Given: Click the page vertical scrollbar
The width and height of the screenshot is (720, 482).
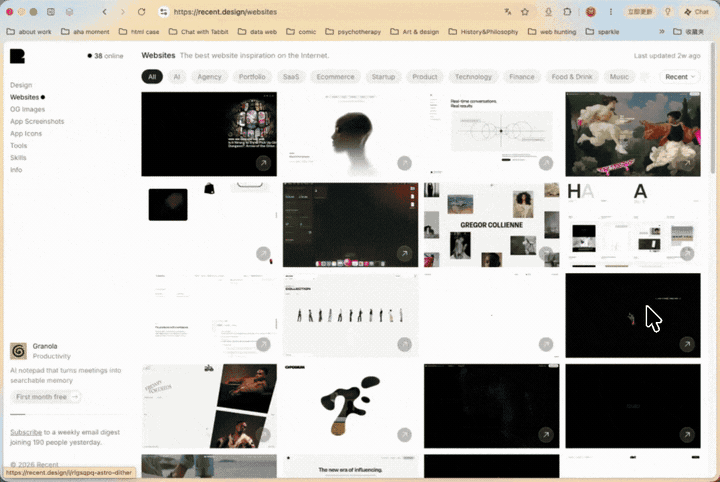Looking at the screenshot, I should click(713, 110).
